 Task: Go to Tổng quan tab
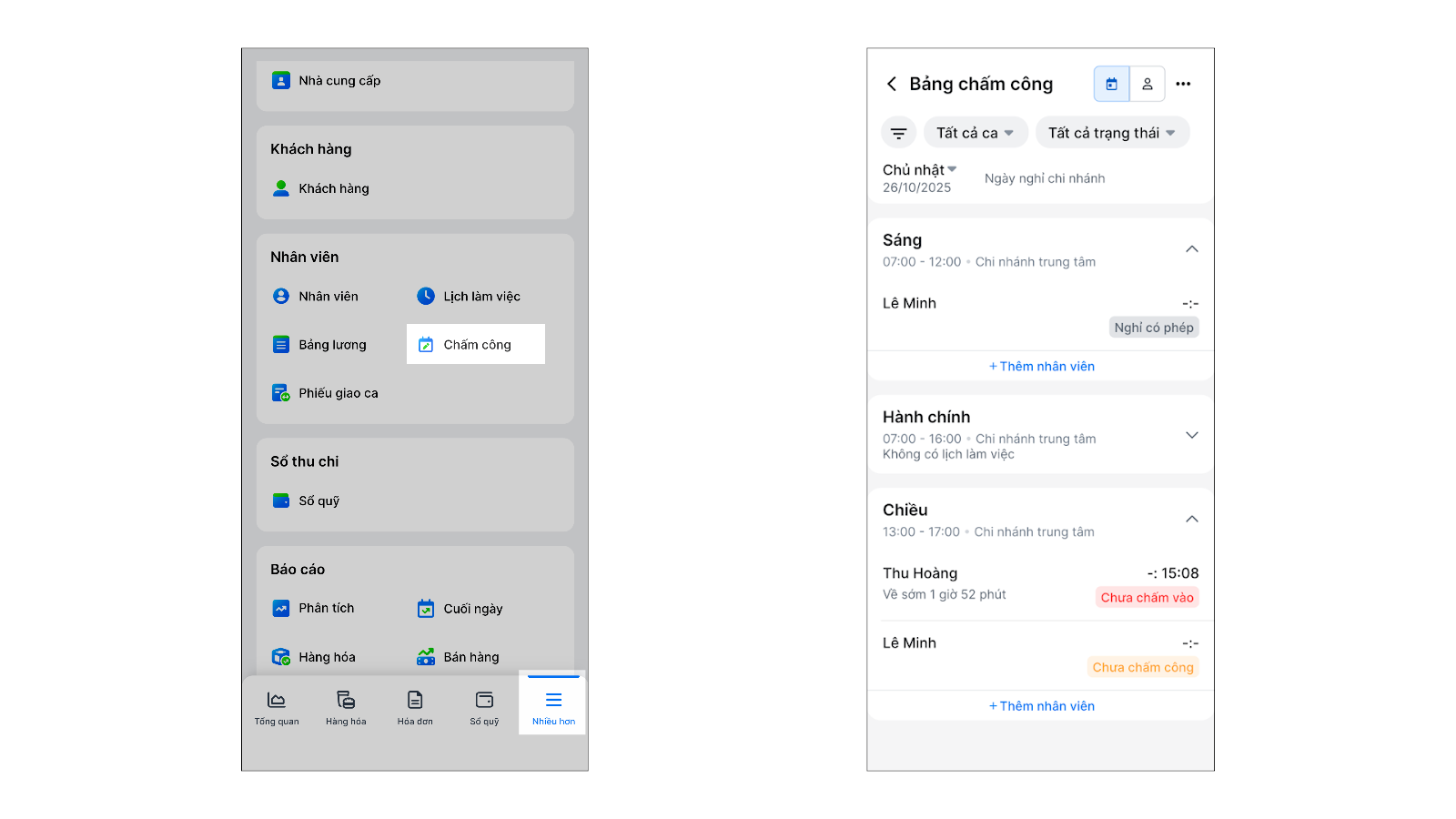pos(277,708)
